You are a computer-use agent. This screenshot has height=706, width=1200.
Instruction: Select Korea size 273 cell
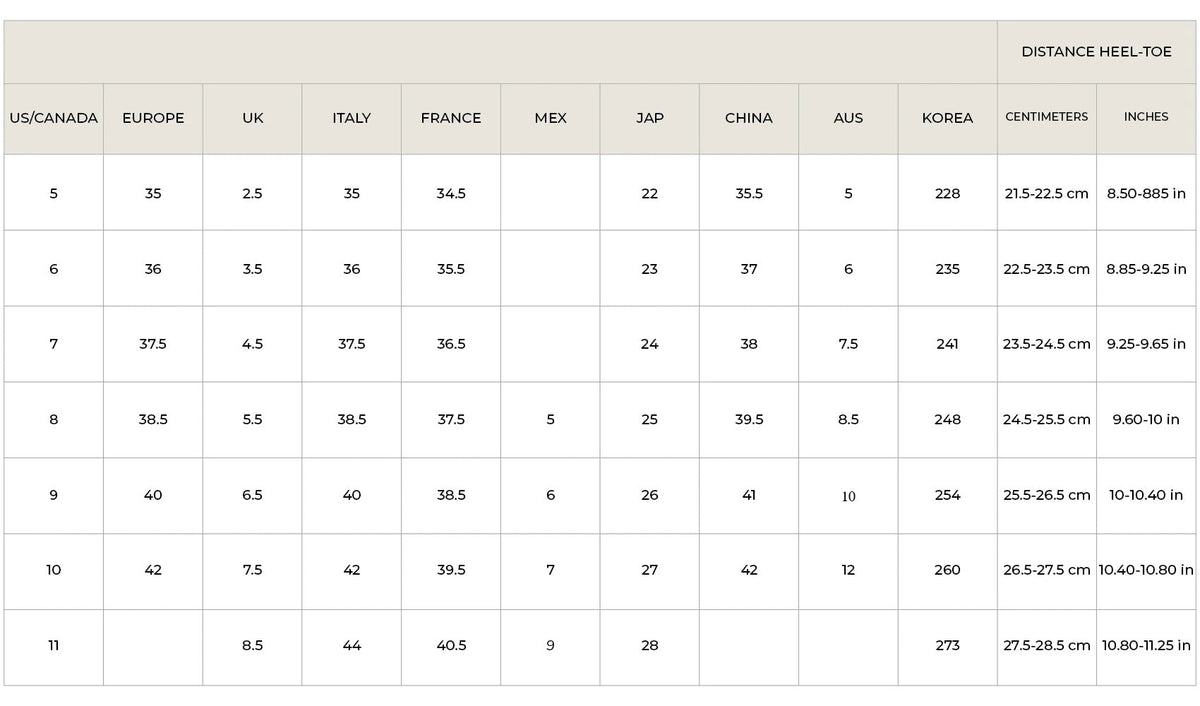coord(948,646)
